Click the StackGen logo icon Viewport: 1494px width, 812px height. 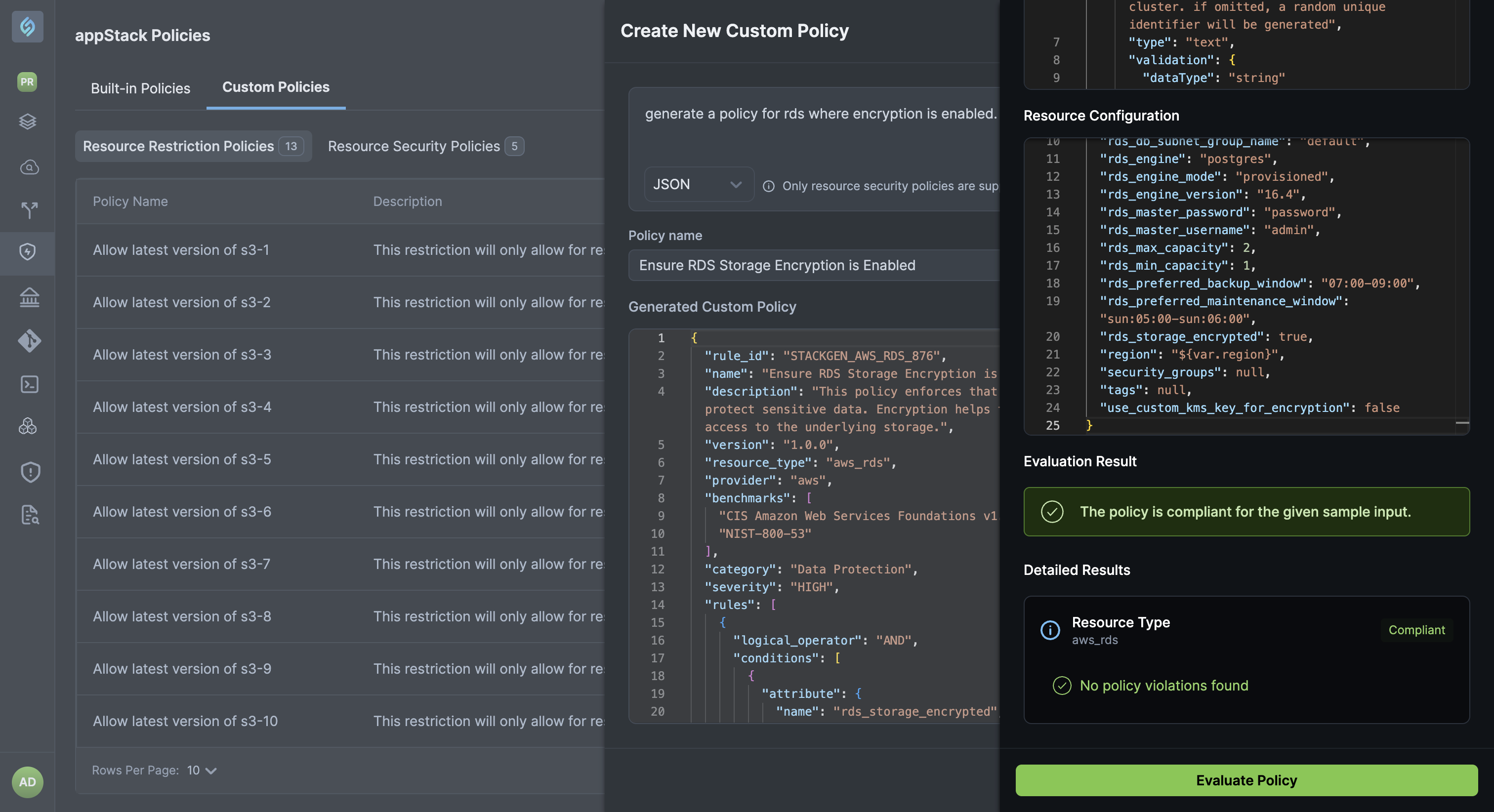click(x=27, y=26)
